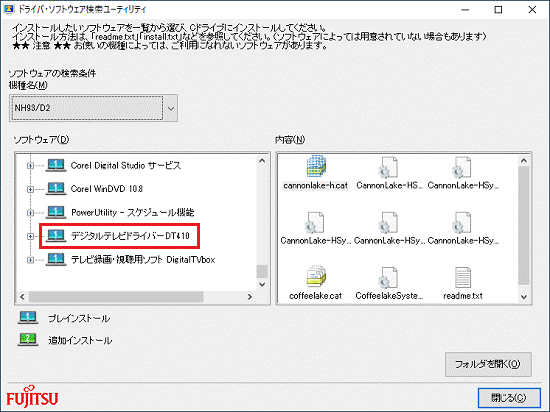Select middle-row left CannonLake-HSy.. file icon
Image resolution: width=550 pixels, height=412 pixels.
coord(314,222)
